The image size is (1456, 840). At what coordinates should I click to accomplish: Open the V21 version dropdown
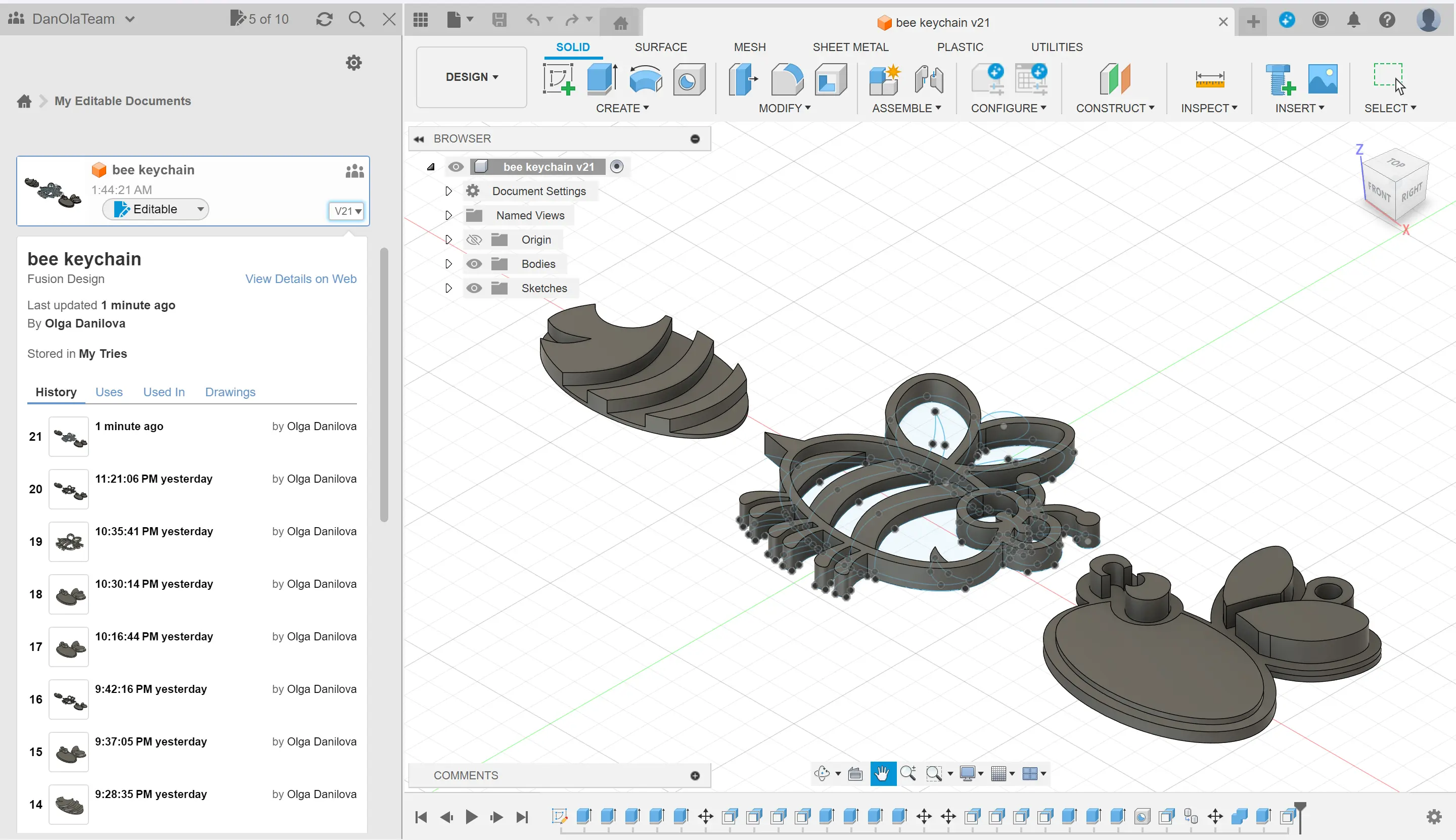pyautogui.click(x=348, y=211)
